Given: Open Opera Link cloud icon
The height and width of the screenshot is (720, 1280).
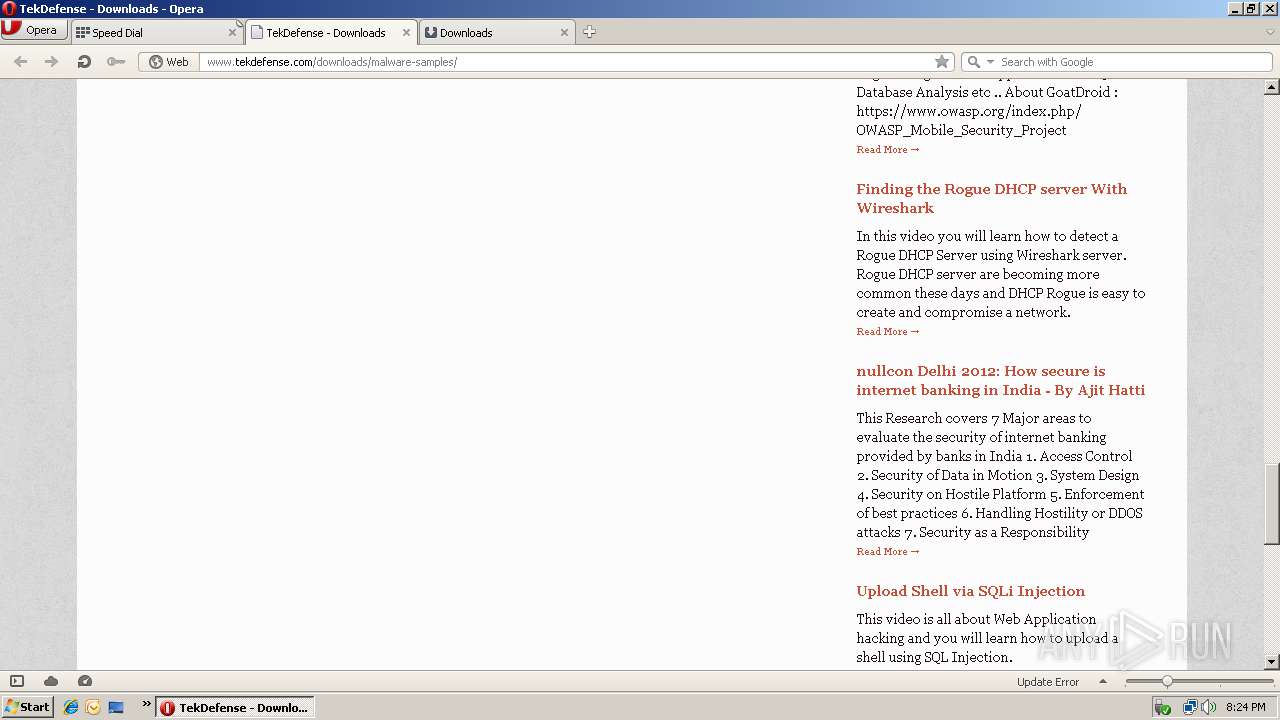Looking at the screenshot, I should (51, 681).
